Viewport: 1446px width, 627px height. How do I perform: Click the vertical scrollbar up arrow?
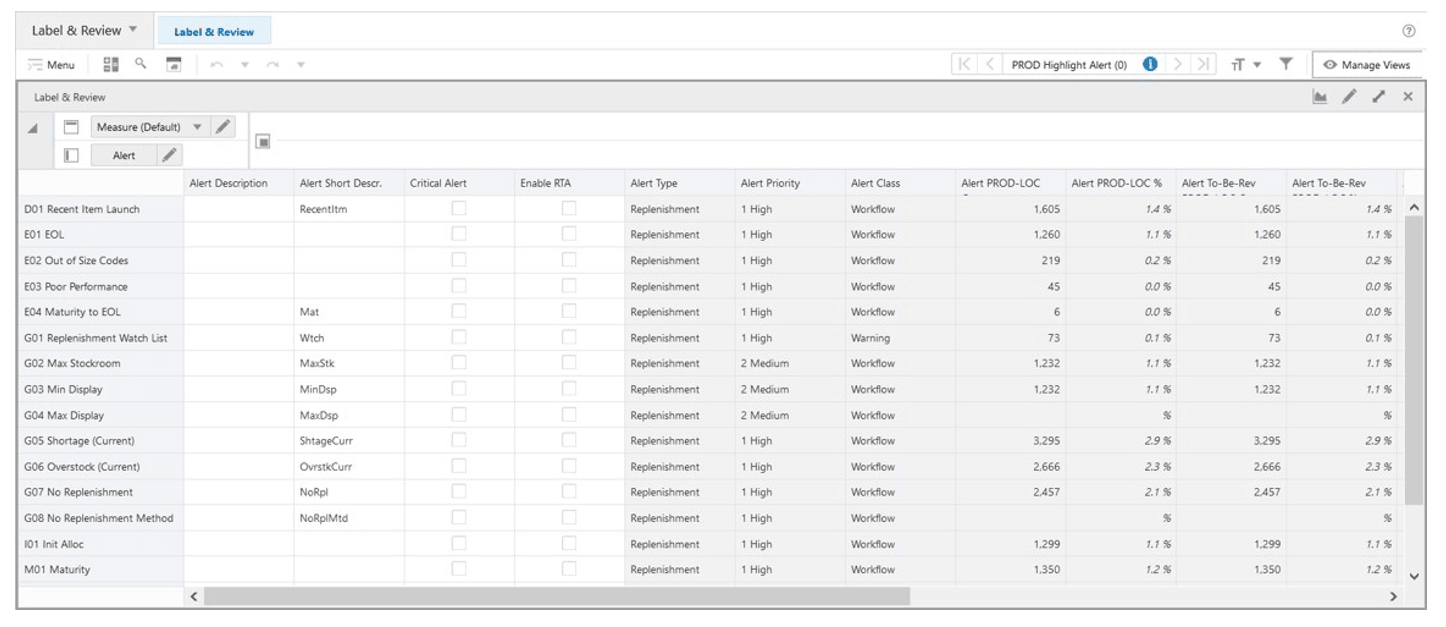[1413, 207]
